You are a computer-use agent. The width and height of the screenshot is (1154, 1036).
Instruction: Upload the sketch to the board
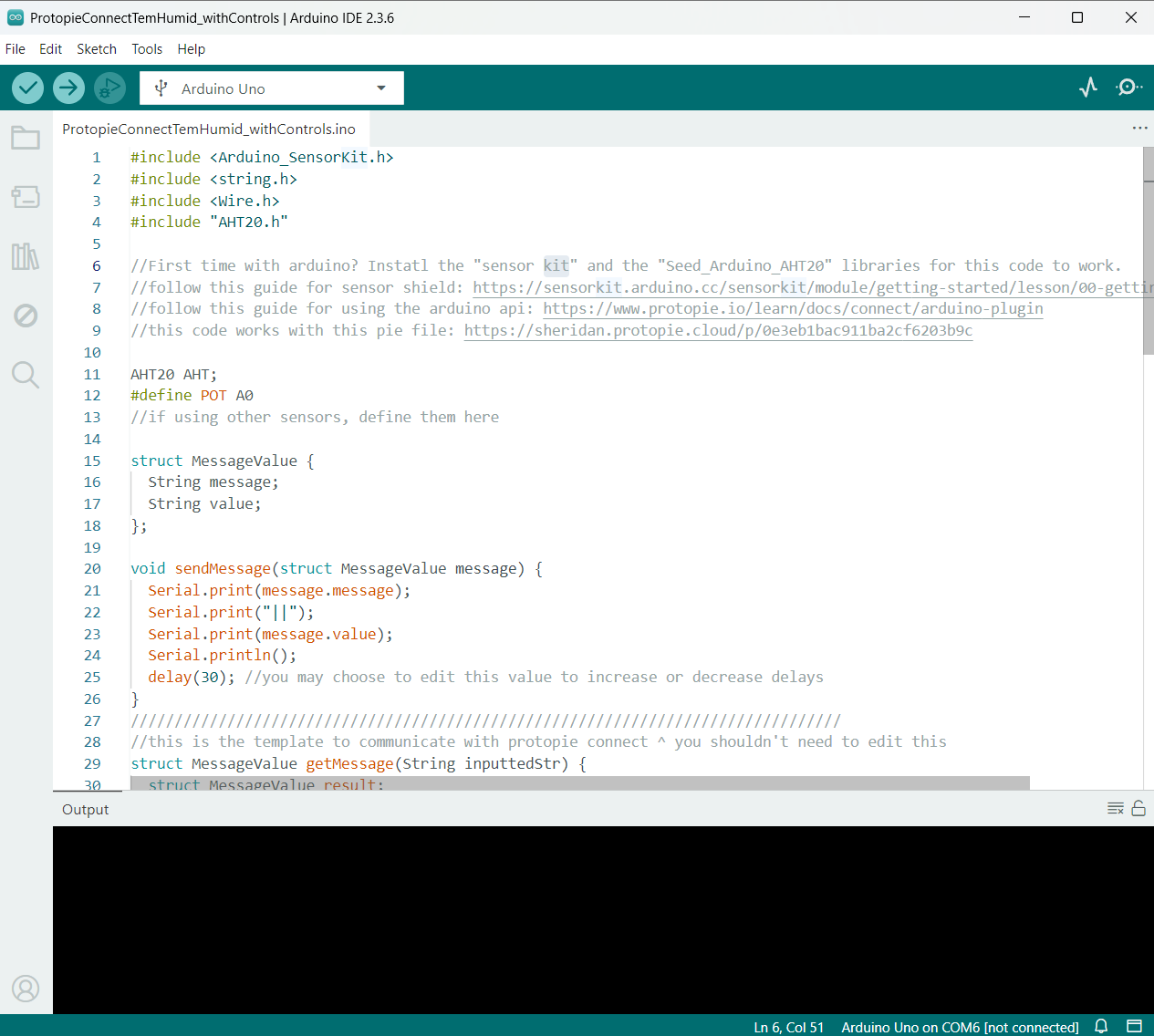(x=68, y=88)
